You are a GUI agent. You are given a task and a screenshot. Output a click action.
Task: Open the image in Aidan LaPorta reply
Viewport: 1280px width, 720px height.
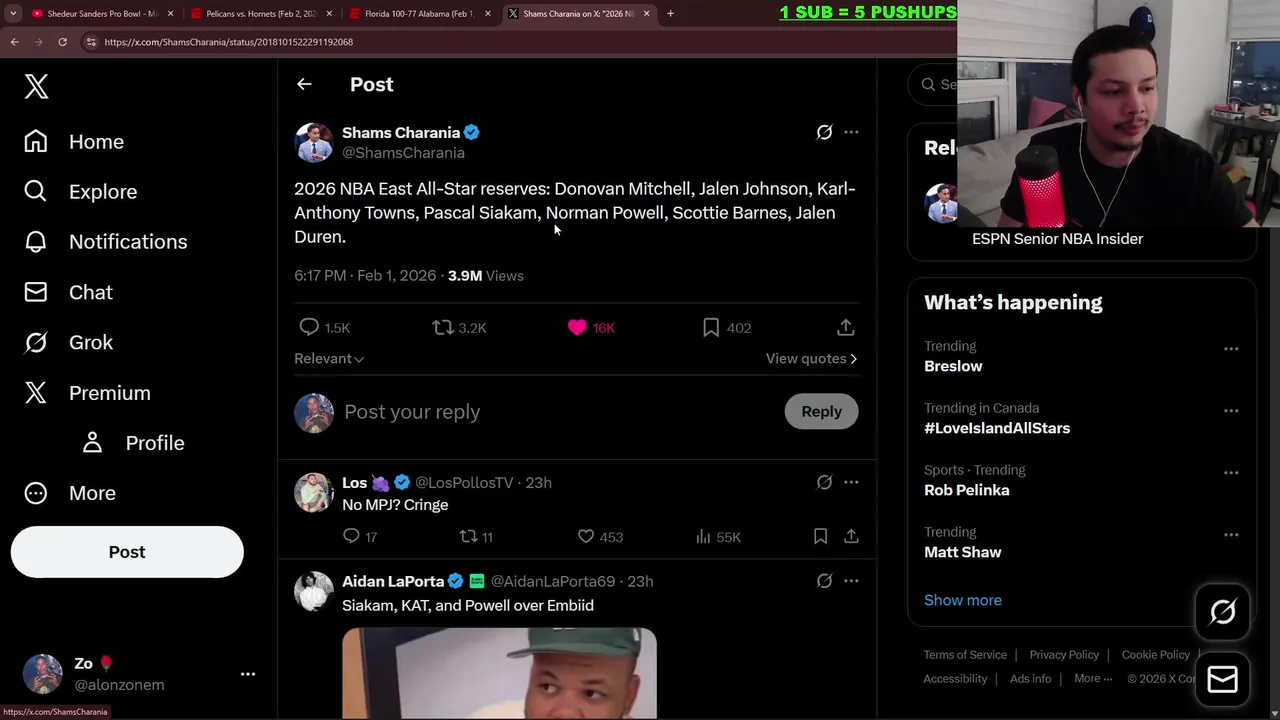point(499,673)
